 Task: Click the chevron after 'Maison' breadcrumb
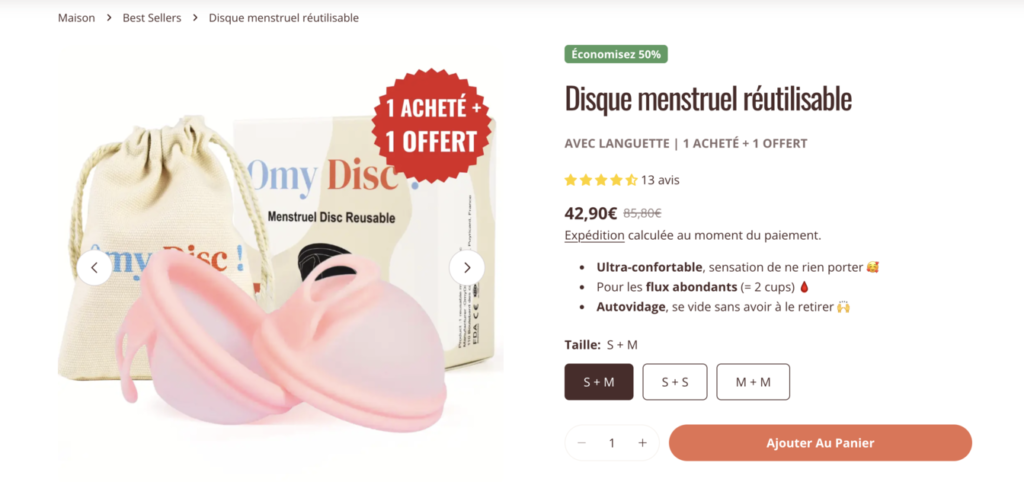pyautogui.click(x=109, y=18)
